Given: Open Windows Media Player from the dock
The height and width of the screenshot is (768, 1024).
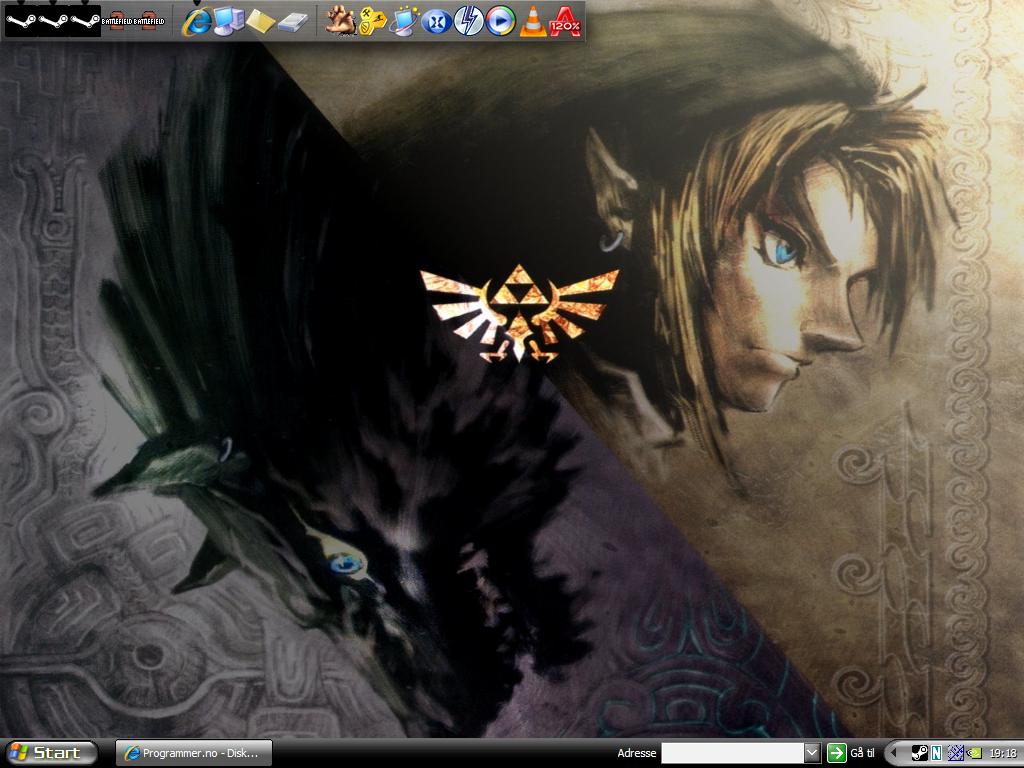Looking at the screenshot, I should tap(500, 22).
